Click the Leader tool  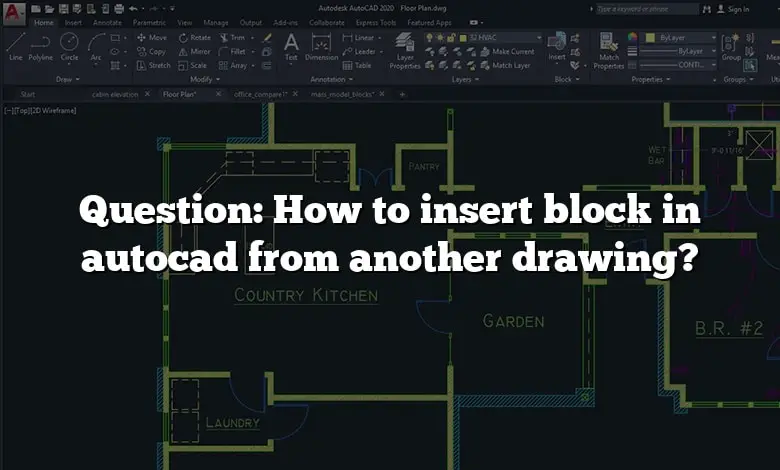click(x=359, y=52)
